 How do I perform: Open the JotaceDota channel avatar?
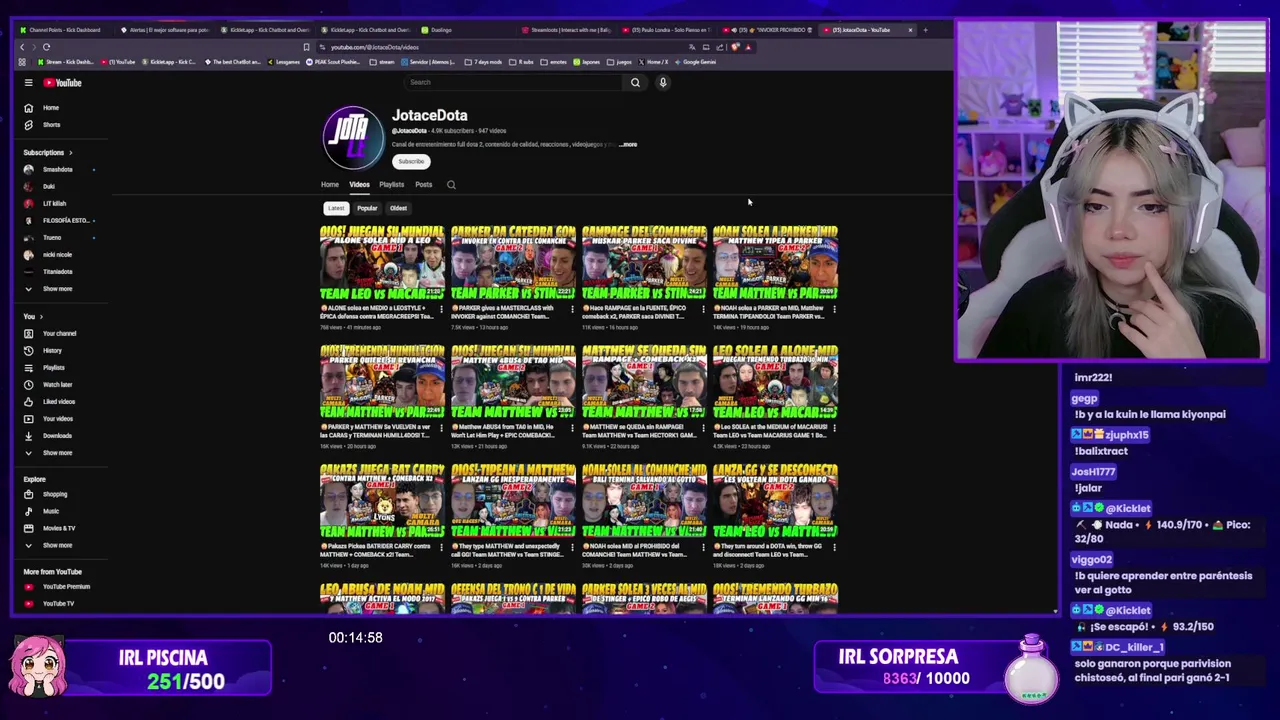click(353, 137)
